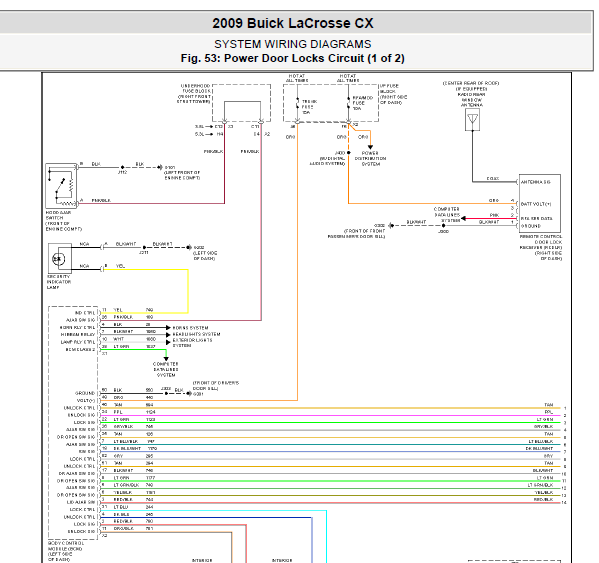Click the J211 splice dot on BLK/WHT wire

(144, 248)
